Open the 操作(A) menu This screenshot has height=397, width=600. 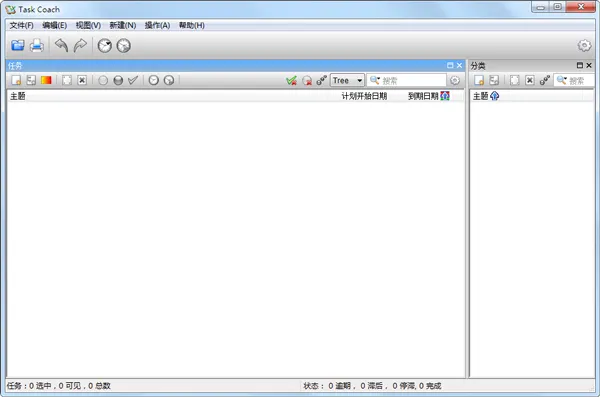coord(157,25)
